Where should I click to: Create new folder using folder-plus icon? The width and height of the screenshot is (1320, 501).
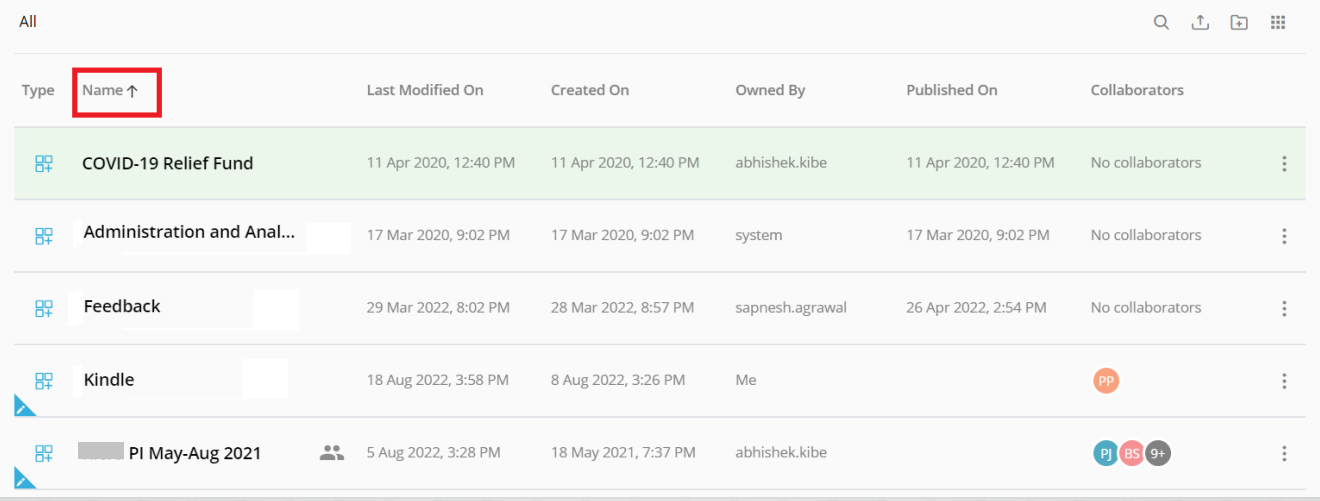point(1239,22)
